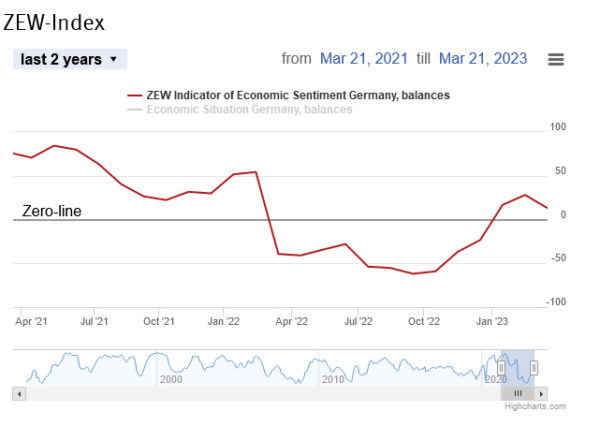
Task: Click the navigator scrollbar right arrow
Action: (541, 394)
